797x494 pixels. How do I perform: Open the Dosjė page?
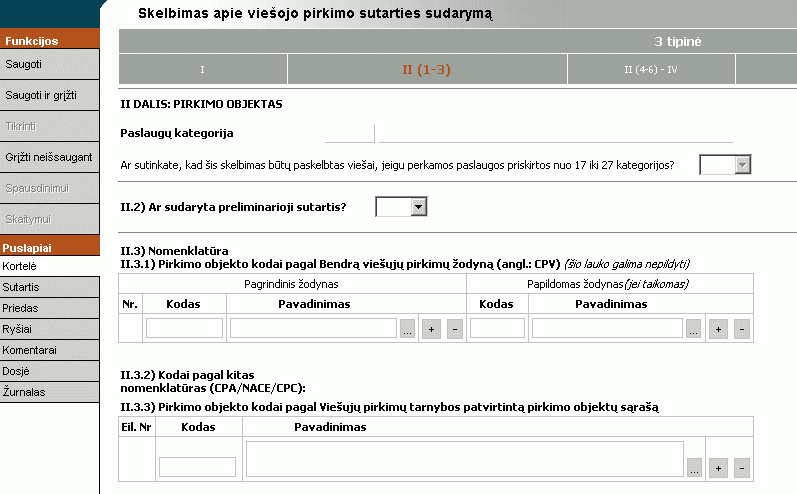tap(49, 371)
